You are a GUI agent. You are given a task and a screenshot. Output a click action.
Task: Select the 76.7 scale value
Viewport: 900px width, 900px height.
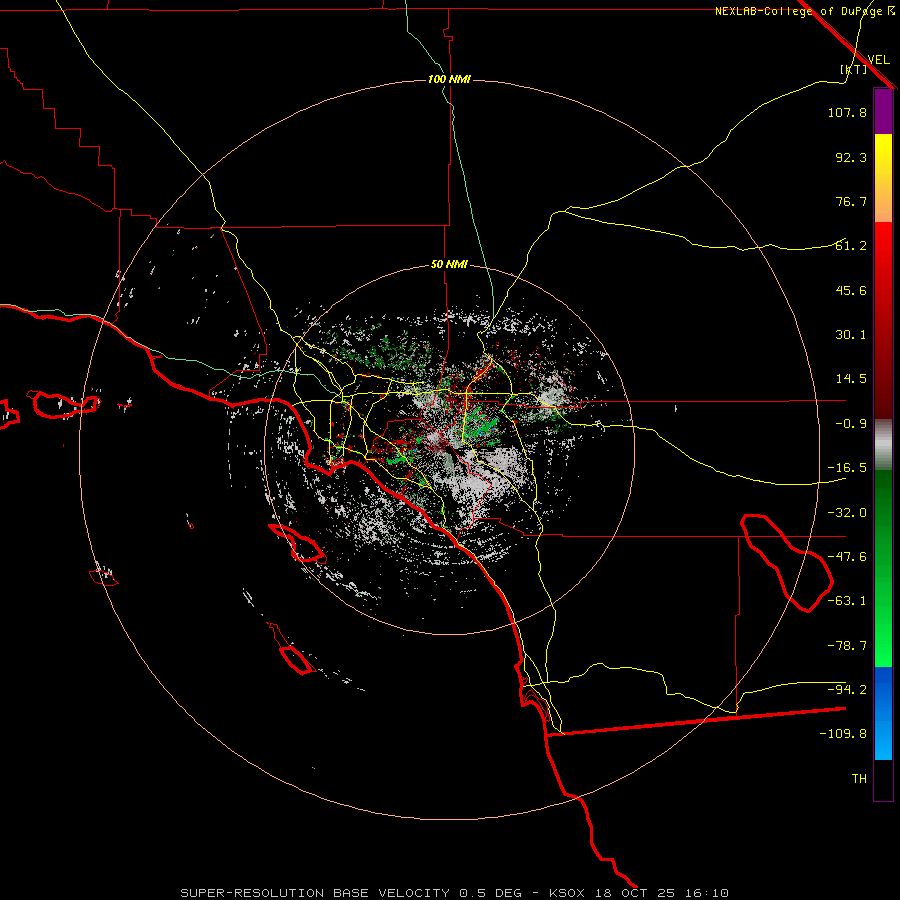pyautogui.click(x=851, y=201)
